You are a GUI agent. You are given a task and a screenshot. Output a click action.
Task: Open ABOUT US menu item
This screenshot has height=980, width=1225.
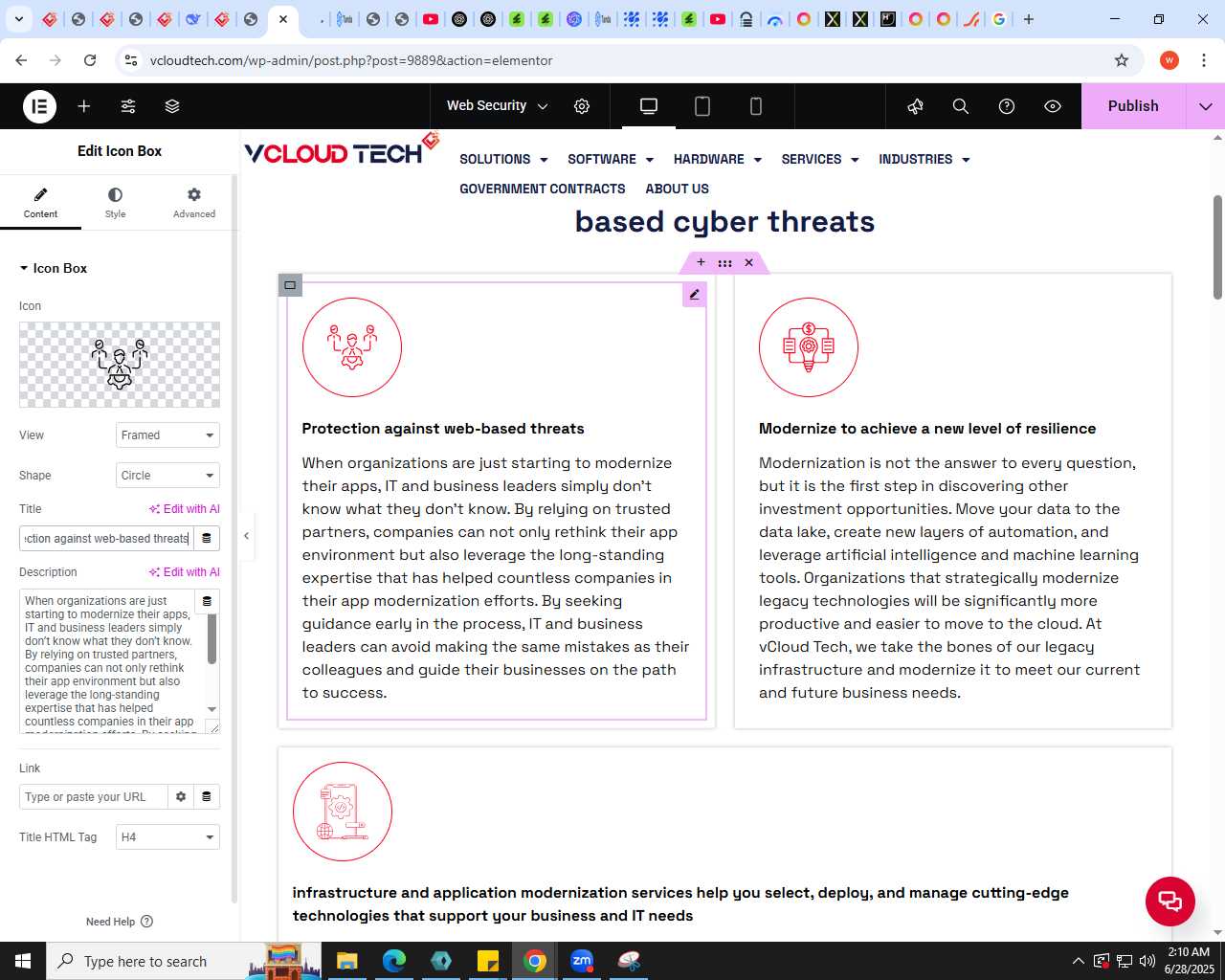(x=677, y=189)
